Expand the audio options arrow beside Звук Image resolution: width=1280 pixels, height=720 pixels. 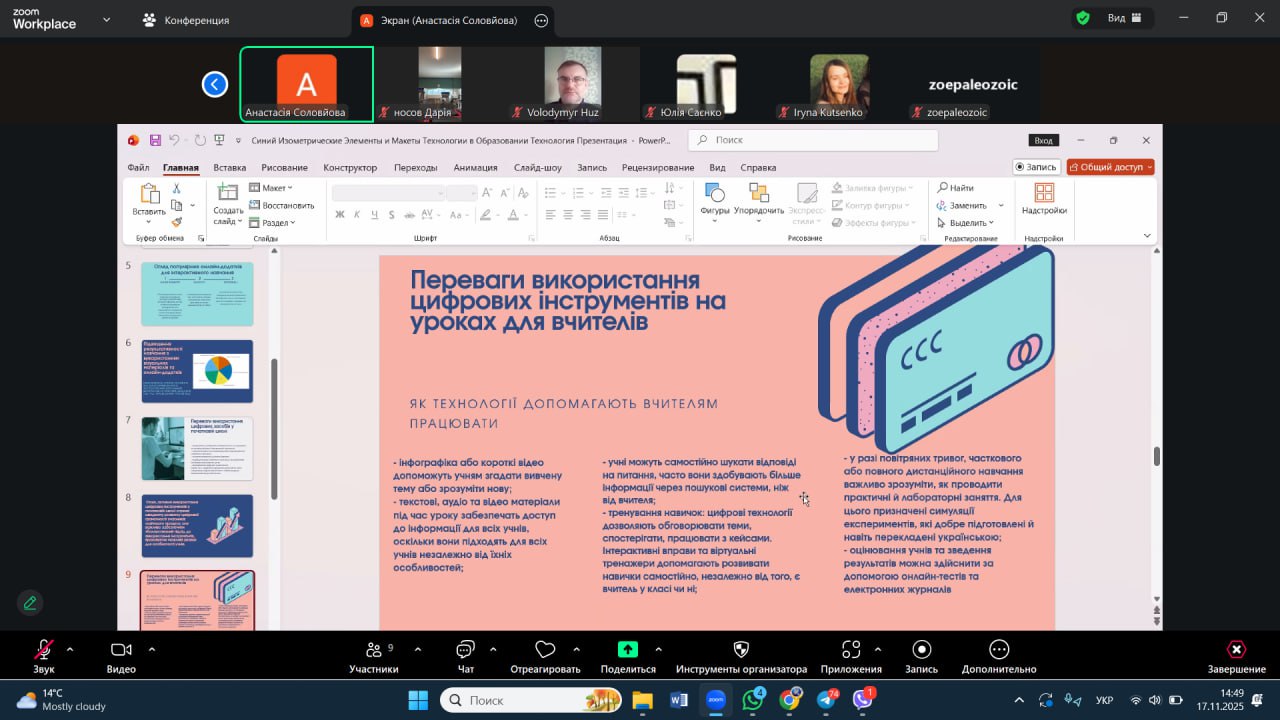[x=70, y=650]
